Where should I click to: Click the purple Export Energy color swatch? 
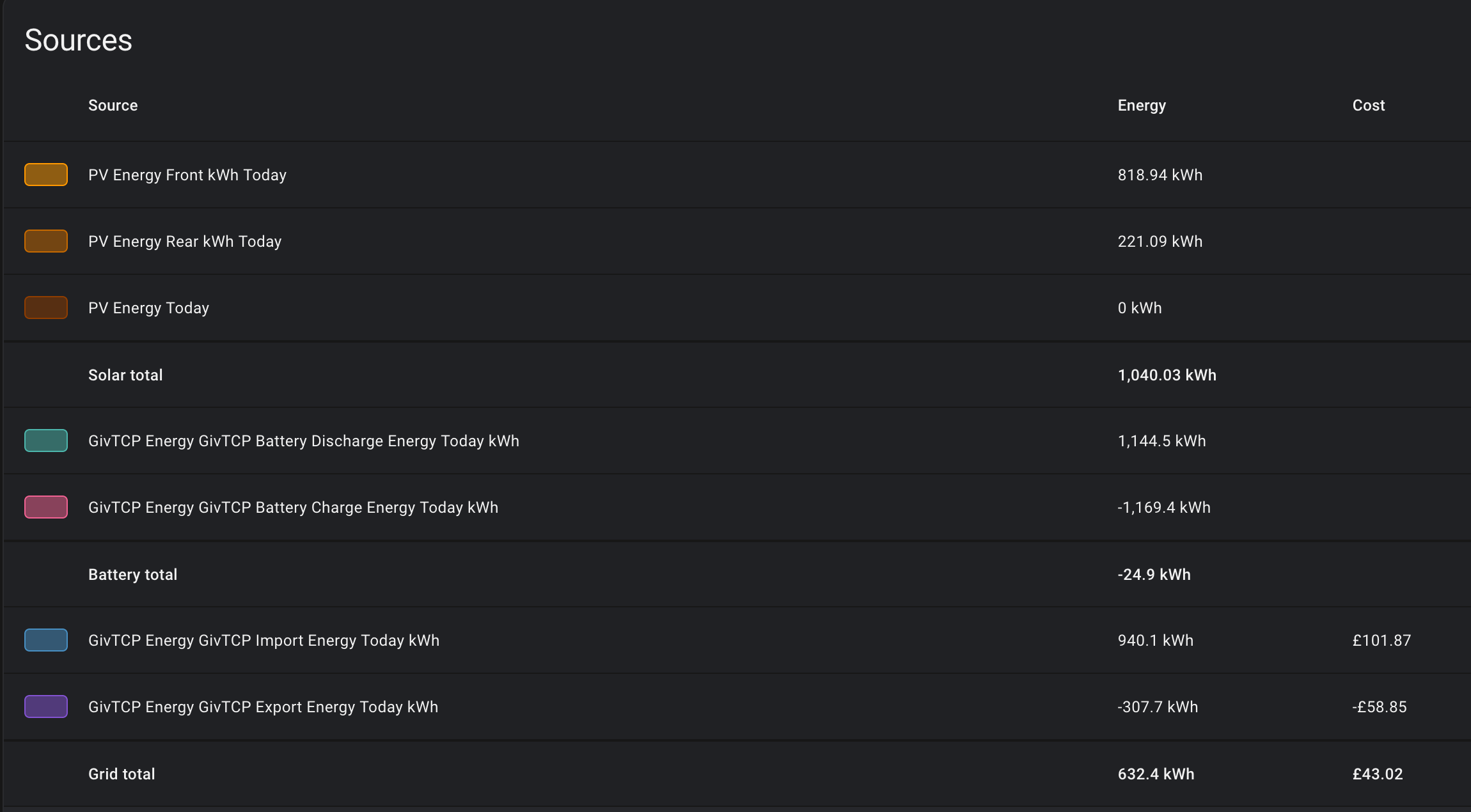tap(46, 707)
